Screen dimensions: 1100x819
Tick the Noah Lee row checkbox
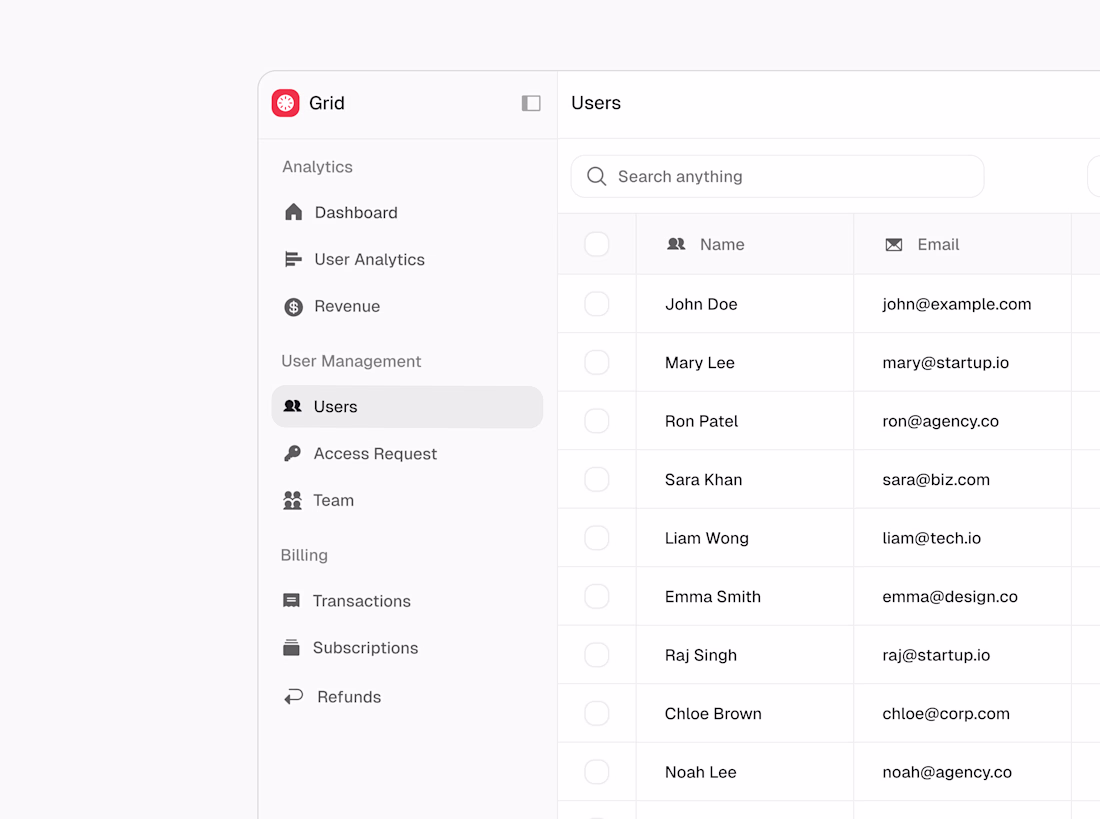pyautogui.click(x=597, y=772)
